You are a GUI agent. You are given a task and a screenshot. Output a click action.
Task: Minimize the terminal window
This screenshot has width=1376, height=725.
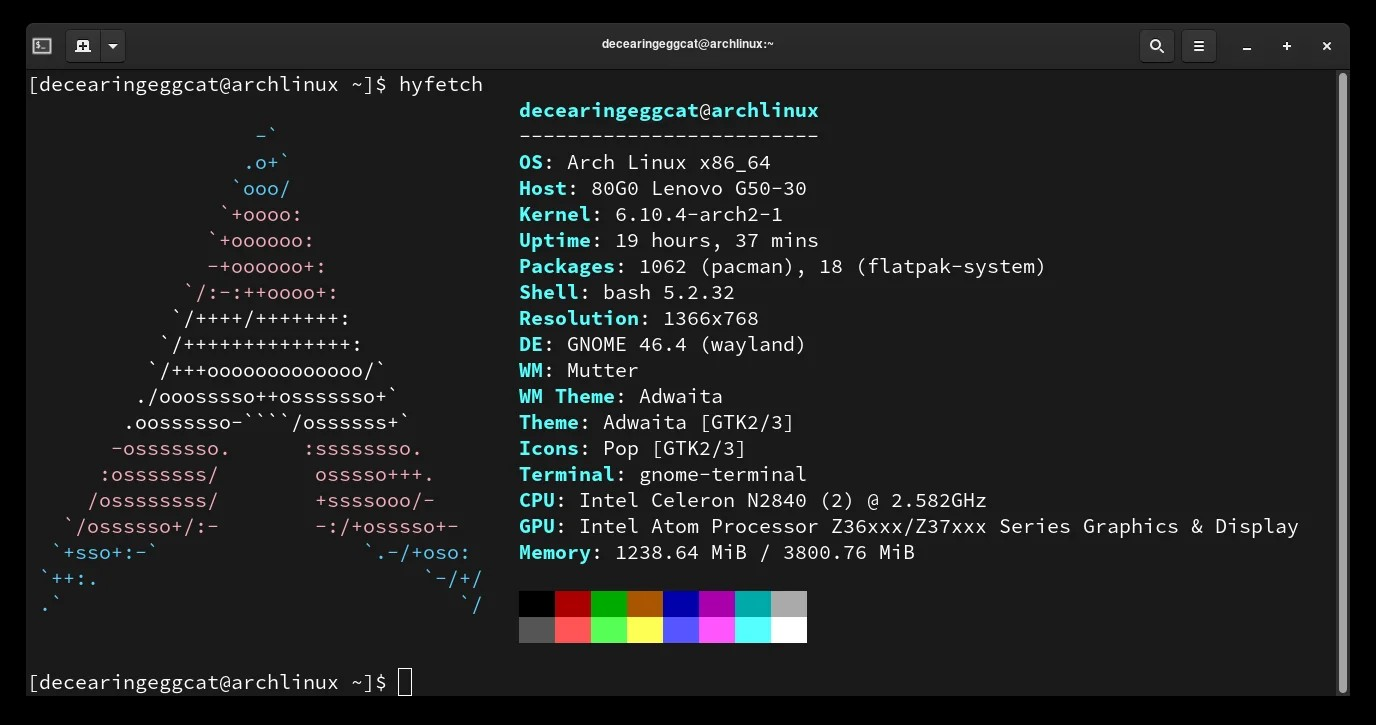(x=1247, y=46)
